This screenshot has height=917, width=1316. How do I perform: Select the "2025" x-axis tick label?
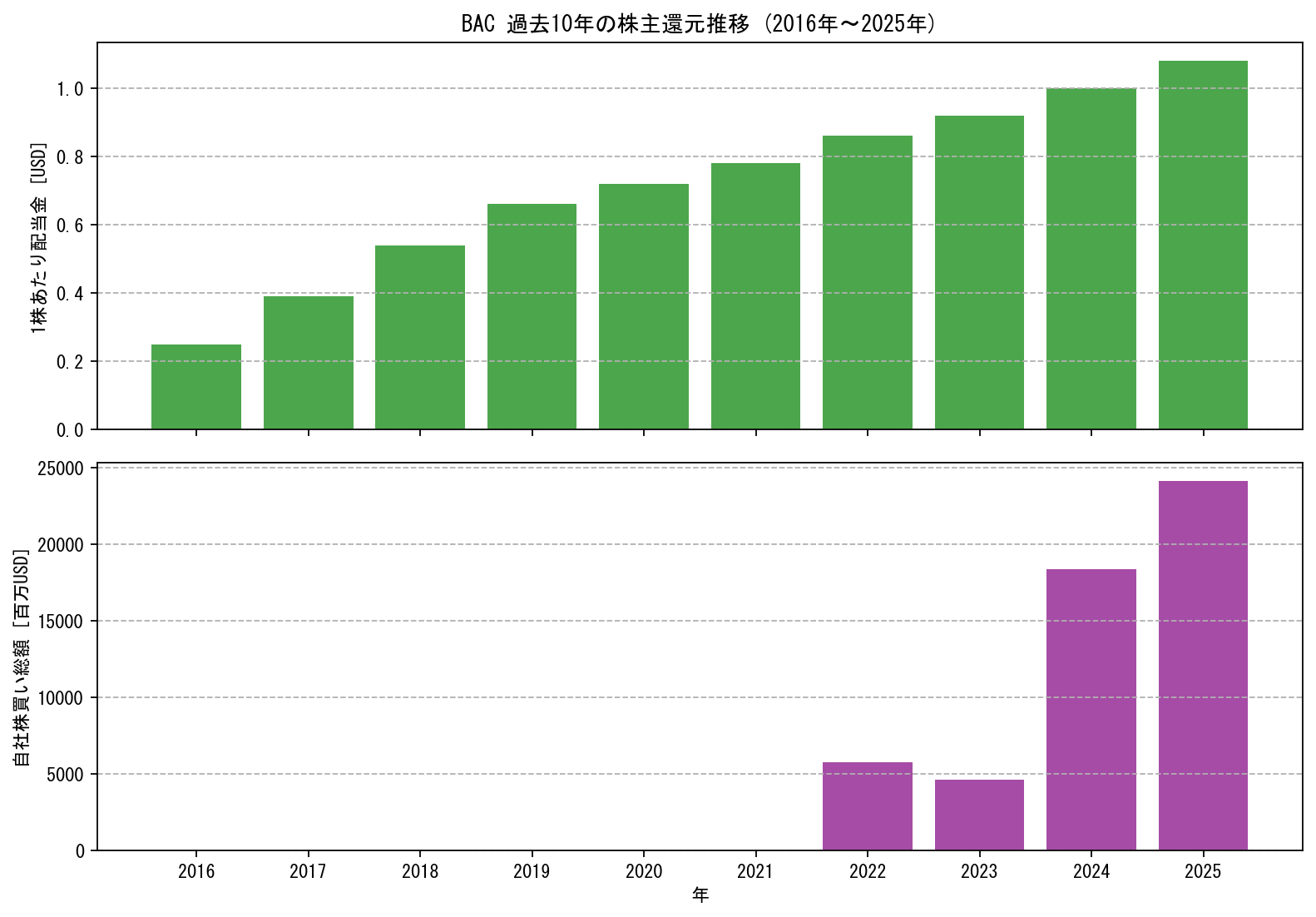[1203, 871]
